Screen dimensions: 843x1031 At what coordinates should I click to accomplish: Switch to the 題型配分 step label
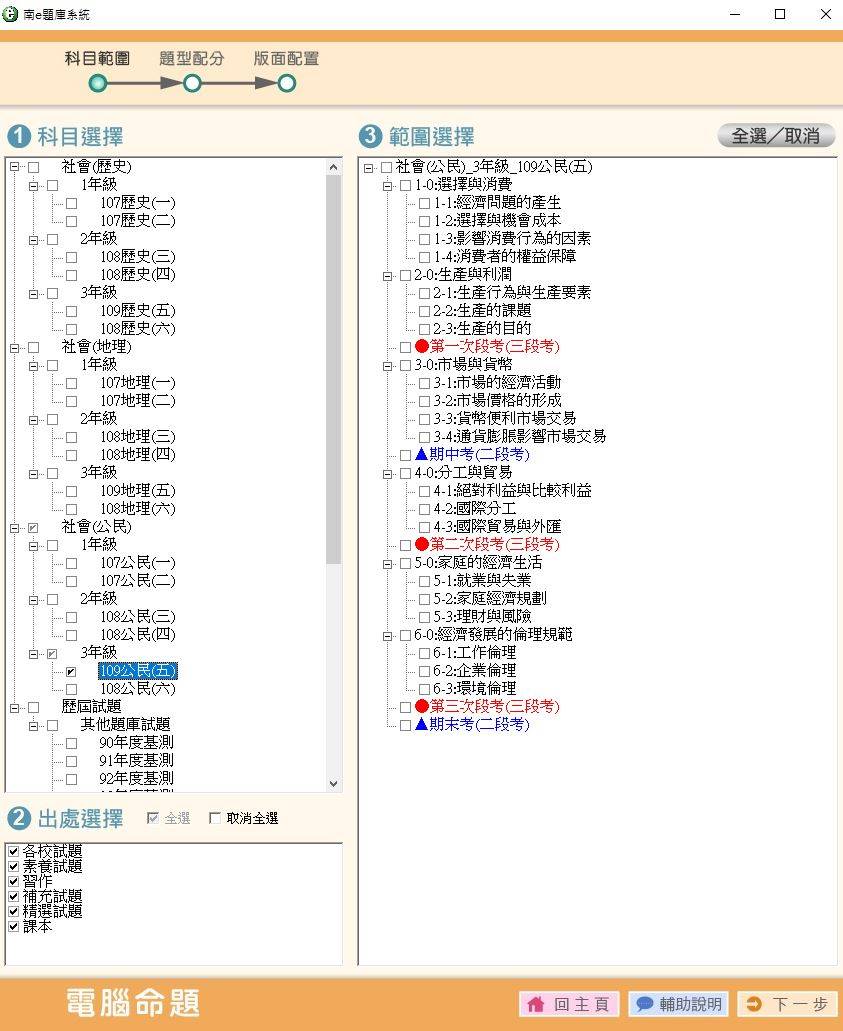192,59
